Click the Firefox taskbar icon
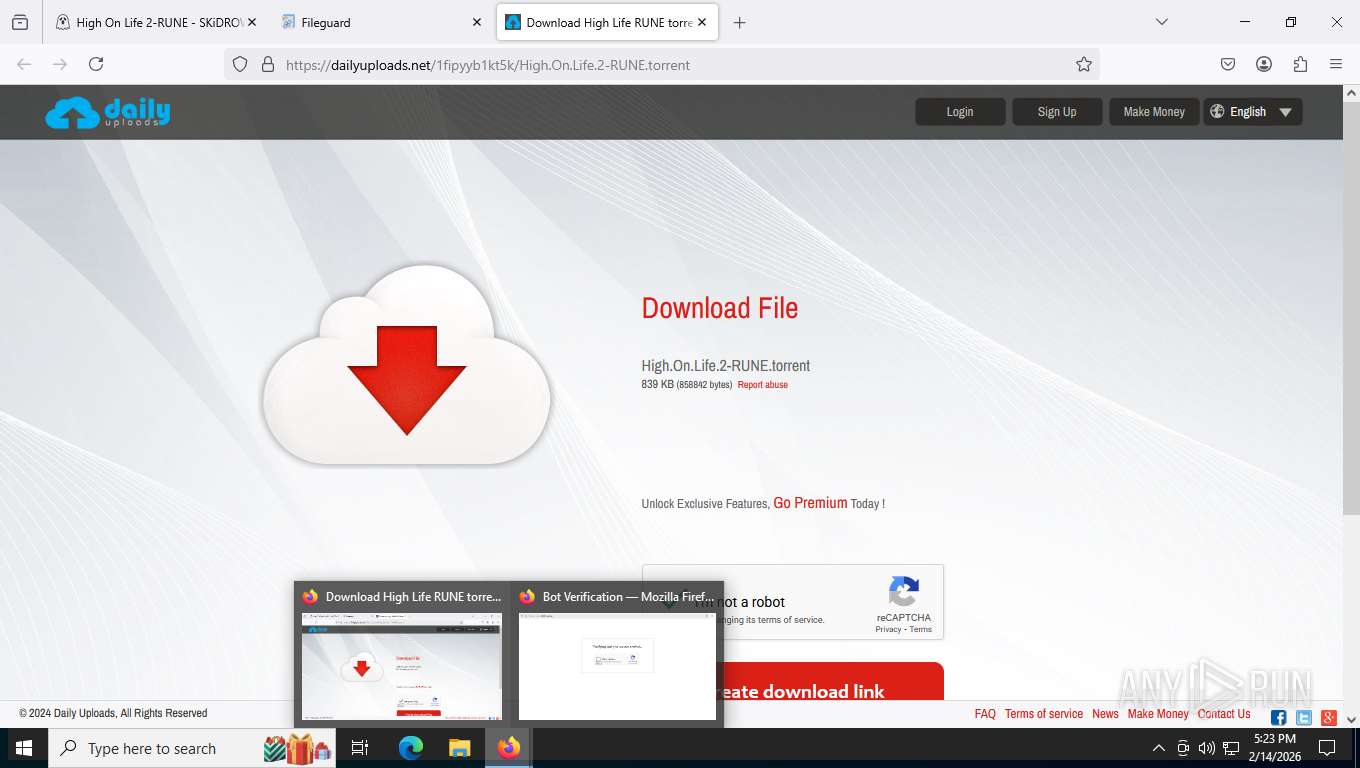Viewport: 1360px width, 768px height. click(509, 748)
